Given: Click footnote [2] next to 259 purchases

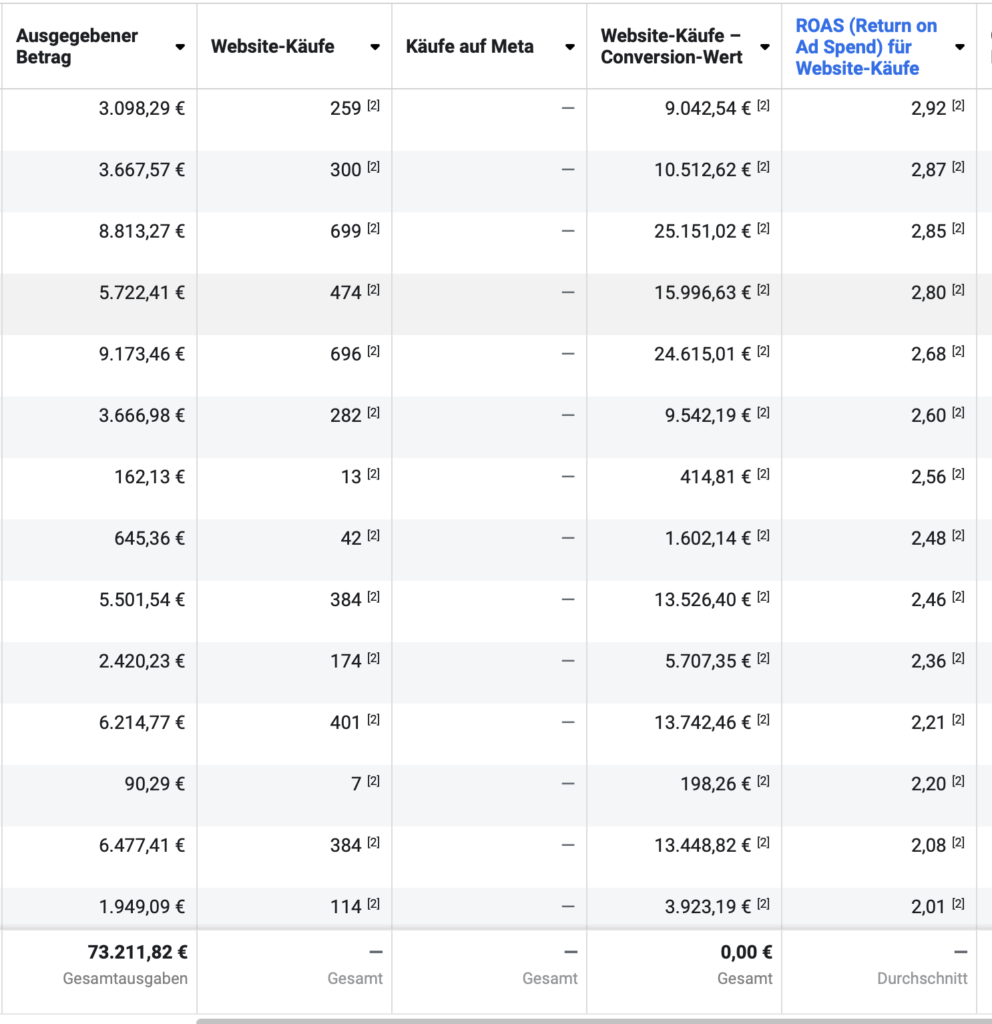Looking at the screenshot, I should tap(373, 105).
